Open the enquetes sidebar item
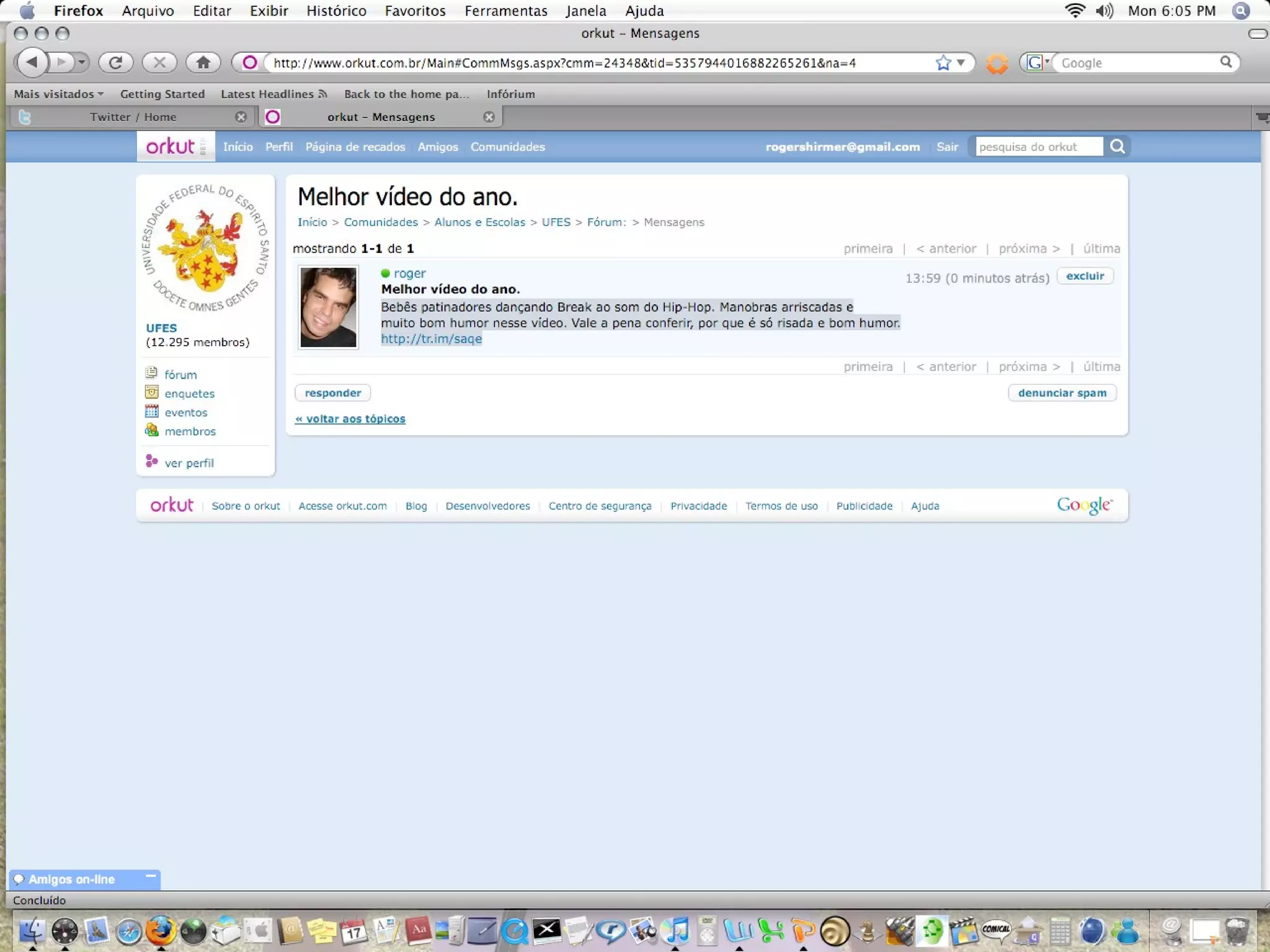The width and height of the screenshot is (1270, 952). point(189,394)
